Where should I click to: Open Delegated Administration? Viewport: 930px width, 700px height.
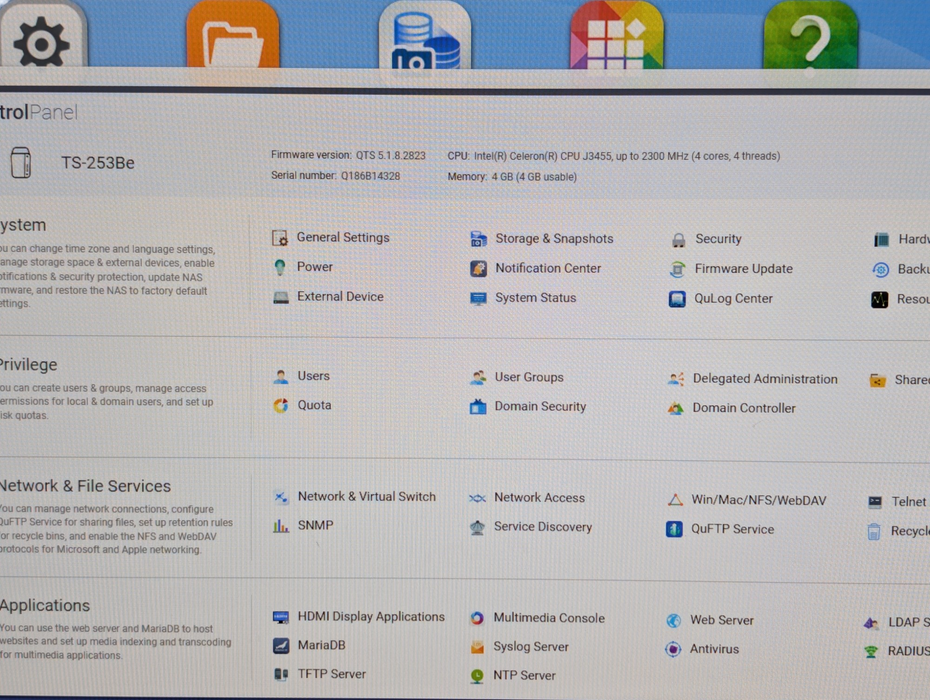[765, 379]
